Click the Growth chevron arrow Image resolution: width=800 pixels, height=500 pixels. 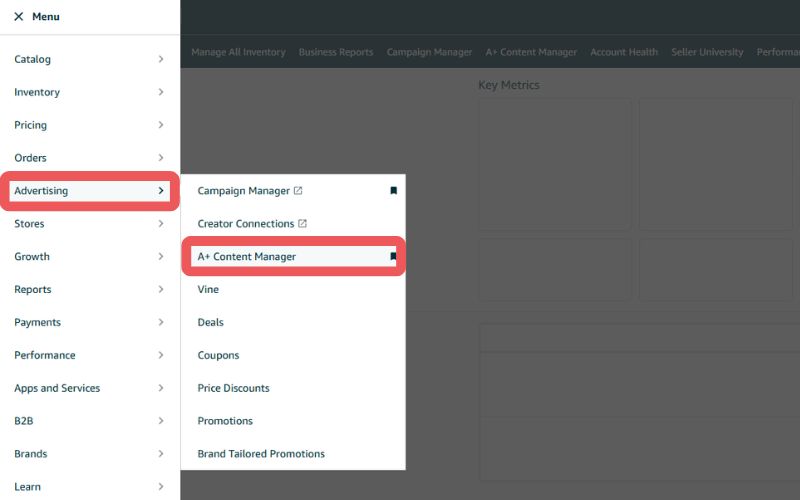click(161, 256)
